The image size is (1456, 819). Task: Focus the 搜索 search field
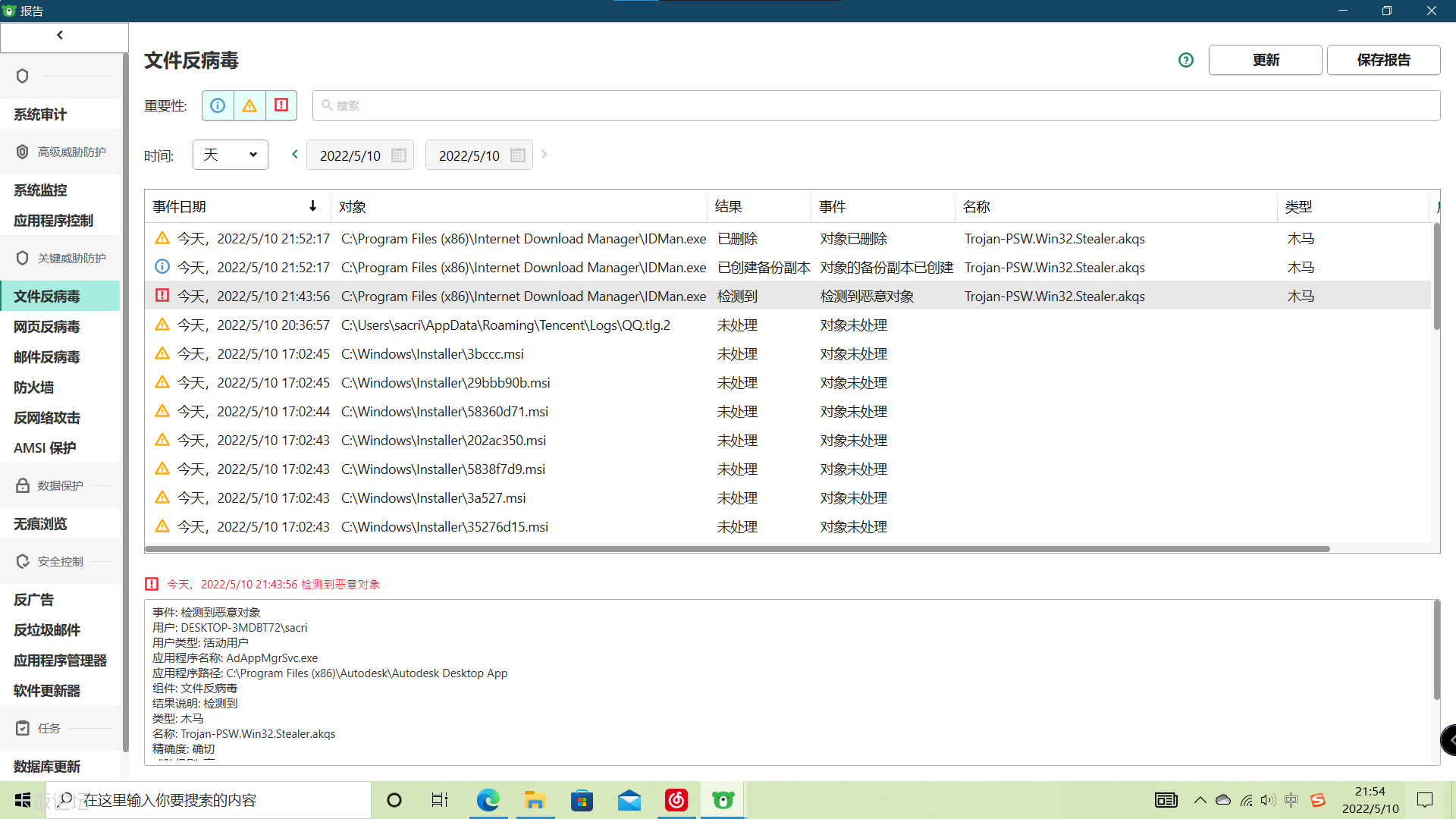click(876, 105)
